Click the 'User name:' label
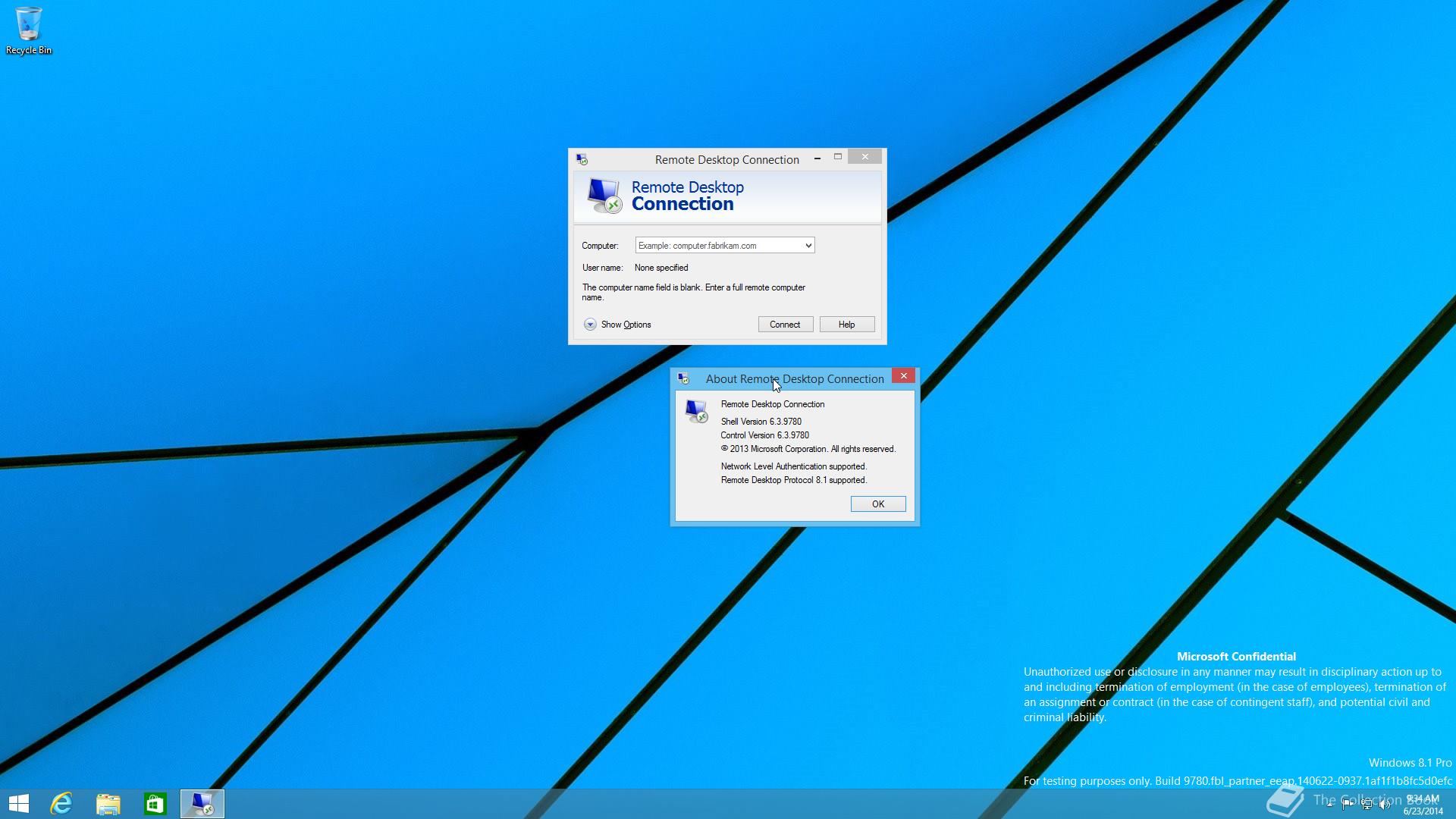The image size is (1456, 819). (x=602, y=268)
